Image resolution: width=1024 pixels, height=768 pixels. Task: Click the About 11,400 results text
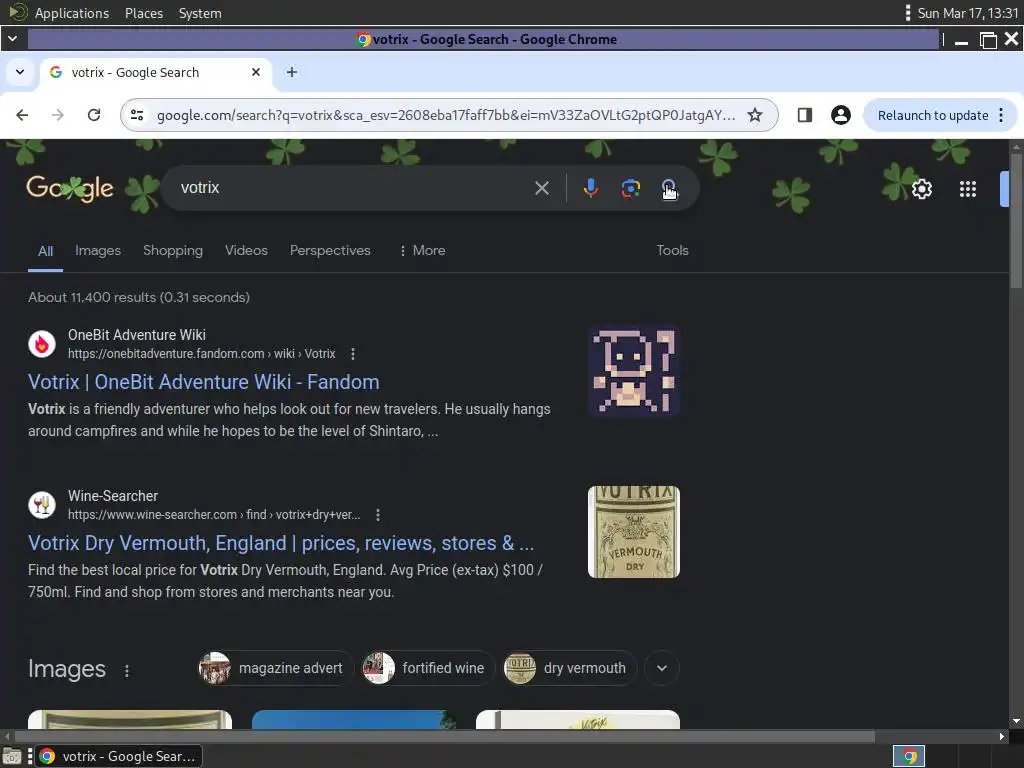click(138, 298)
